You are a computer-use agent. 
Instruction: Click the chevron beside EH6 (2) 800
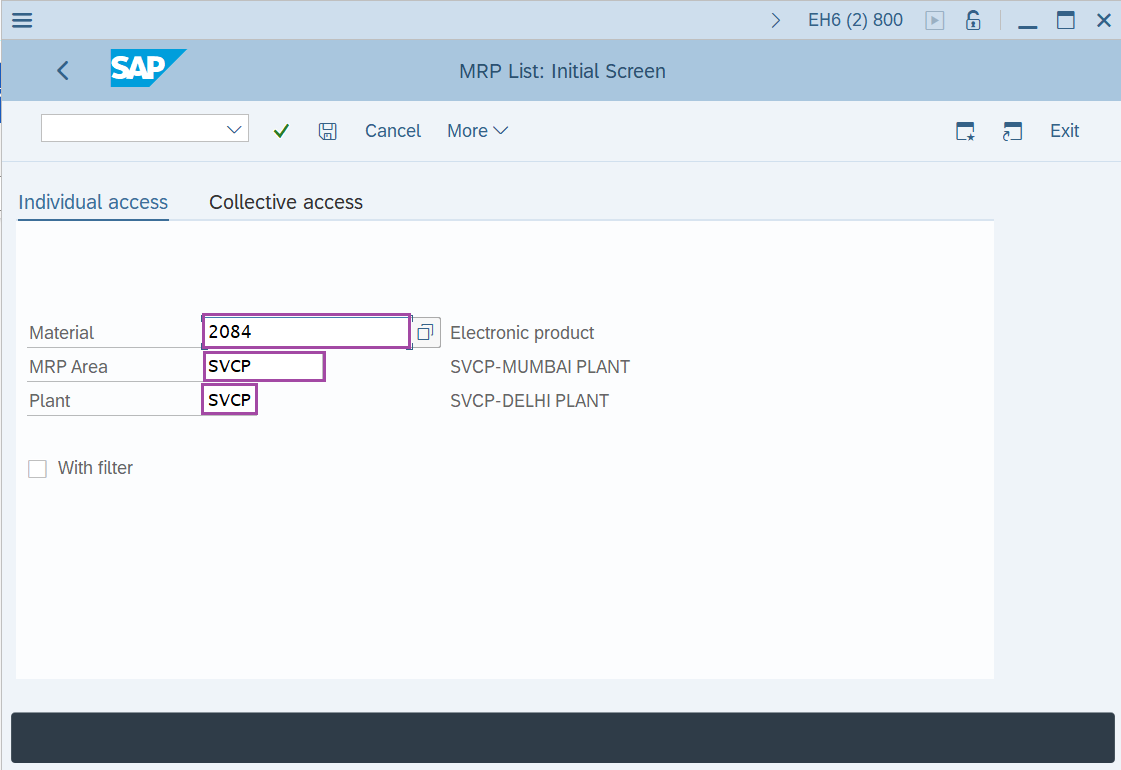[776, 18]
